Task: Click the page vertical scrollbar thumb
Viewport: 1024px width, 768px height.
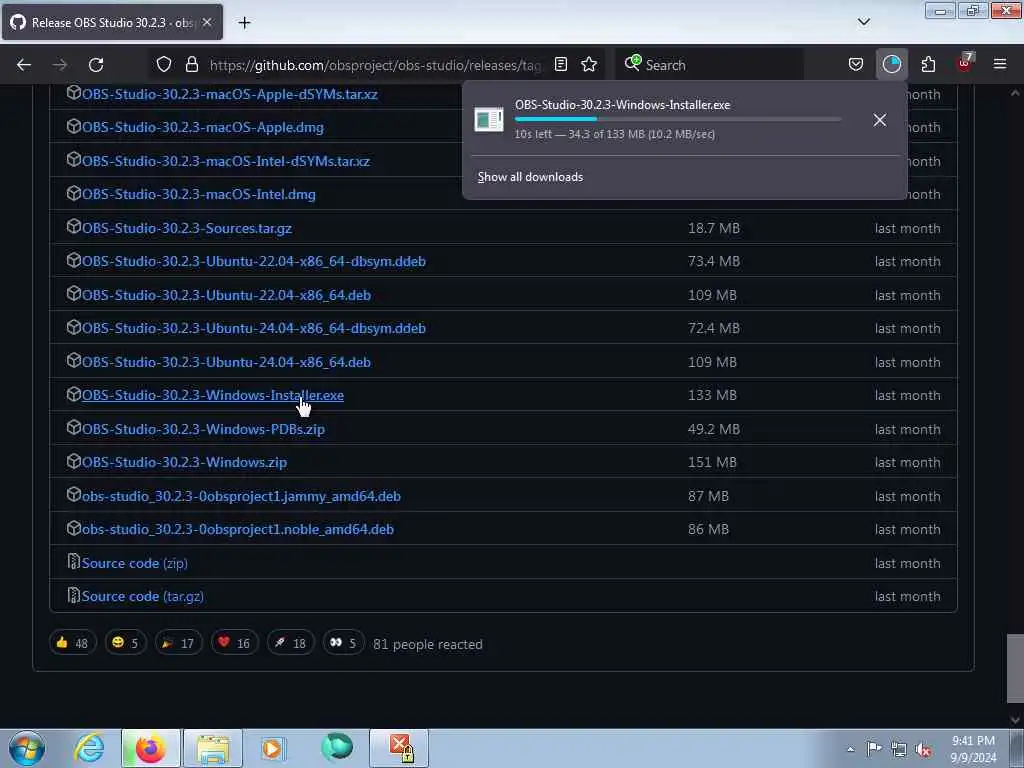Action: click(x=1015, y=668)
